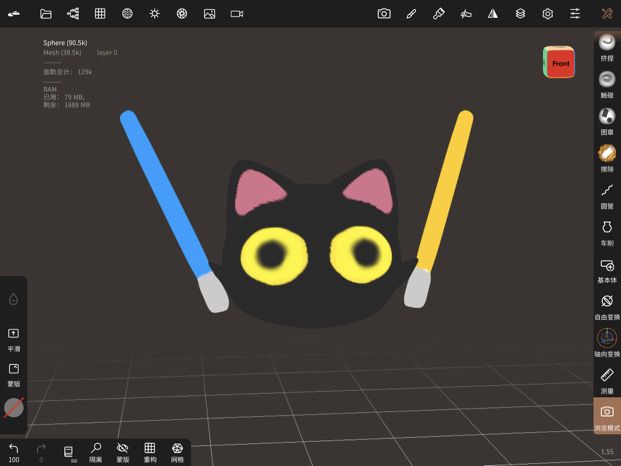Select the 擦除 (Erase) tool
This screenshot has width=621, height=466.
pyautogui.click(x=607, y=158)
